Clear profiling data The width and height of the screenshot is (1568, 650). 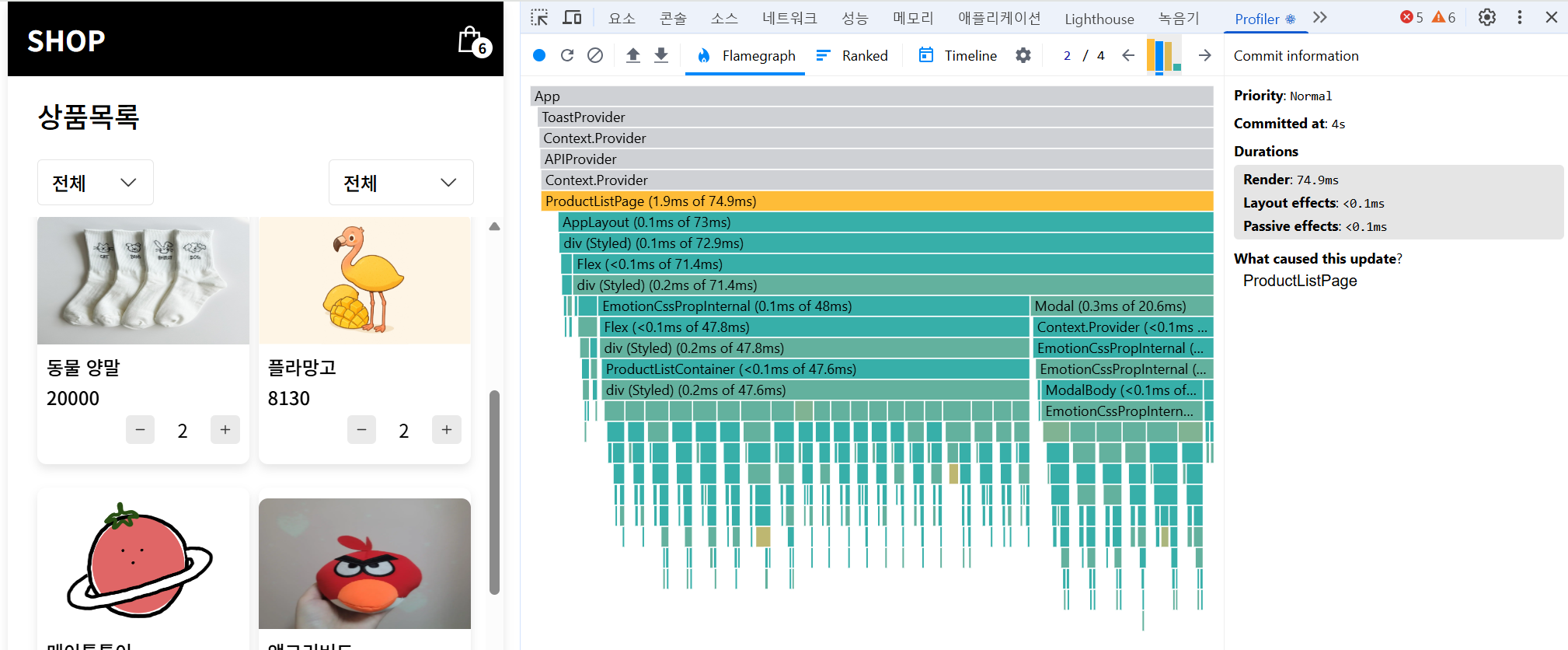point(595,55)
